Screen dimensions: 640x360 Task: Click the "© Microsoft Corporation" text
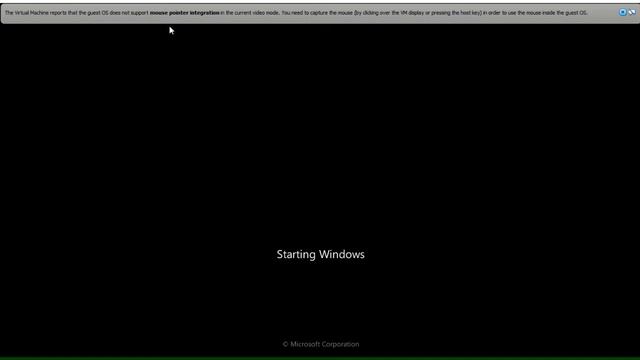(x=321, y=344)
